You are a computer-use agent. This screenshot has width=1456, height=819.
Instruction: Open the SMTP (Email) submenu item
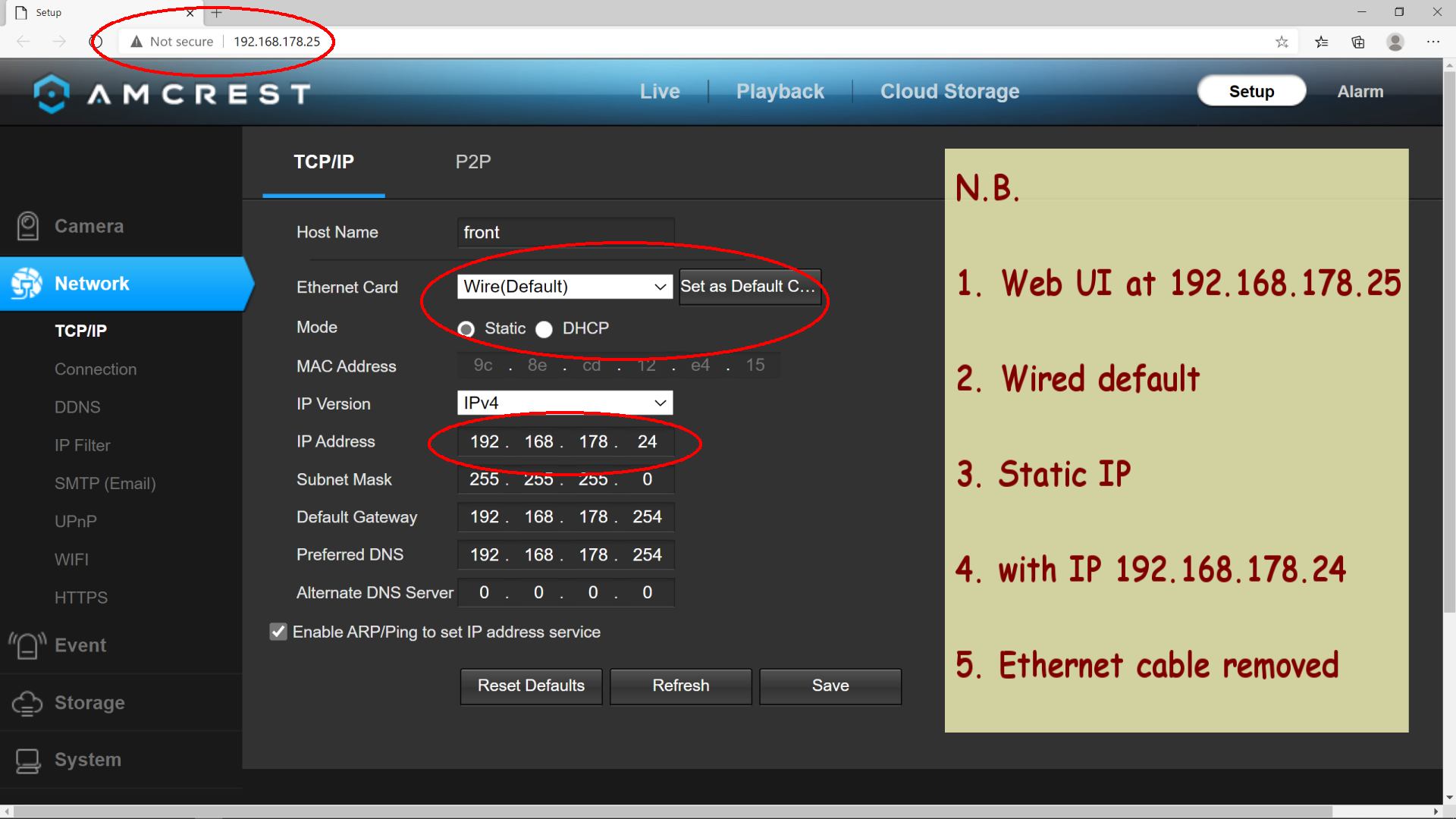(105, 483)
